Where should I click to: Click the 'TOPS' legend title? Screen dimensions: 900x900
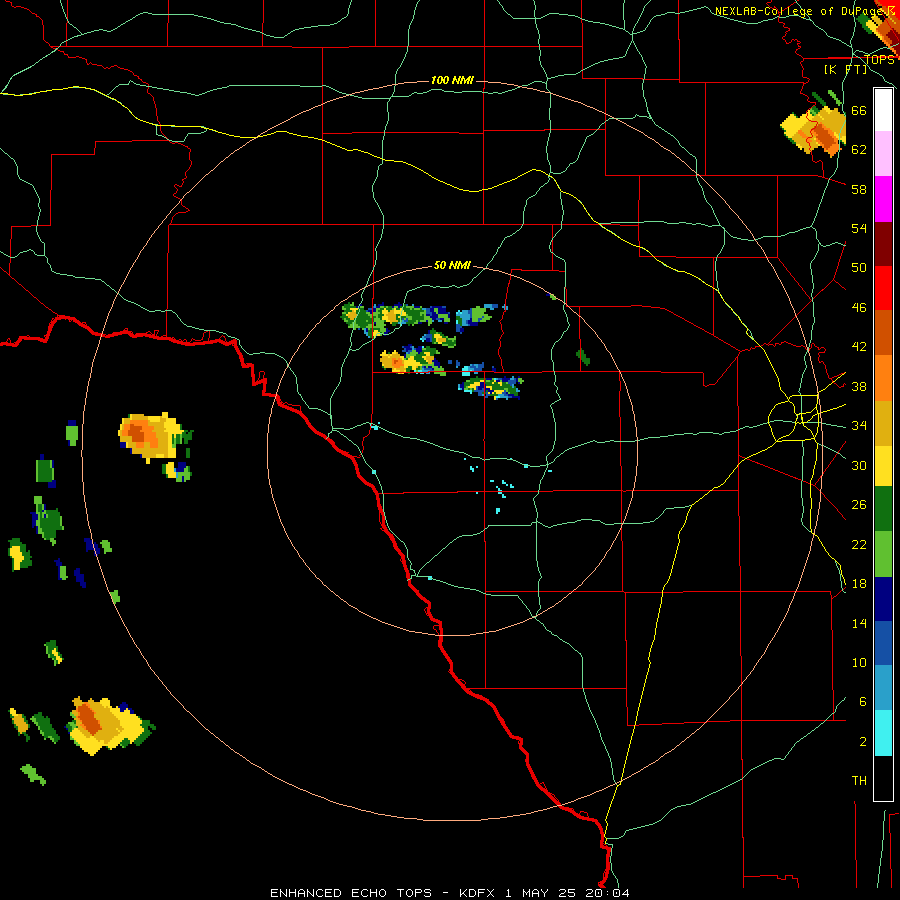879,60
